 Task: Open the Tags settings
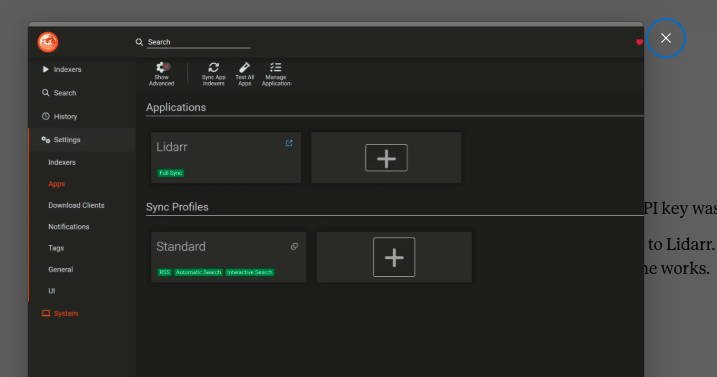(x=56, y=248)
